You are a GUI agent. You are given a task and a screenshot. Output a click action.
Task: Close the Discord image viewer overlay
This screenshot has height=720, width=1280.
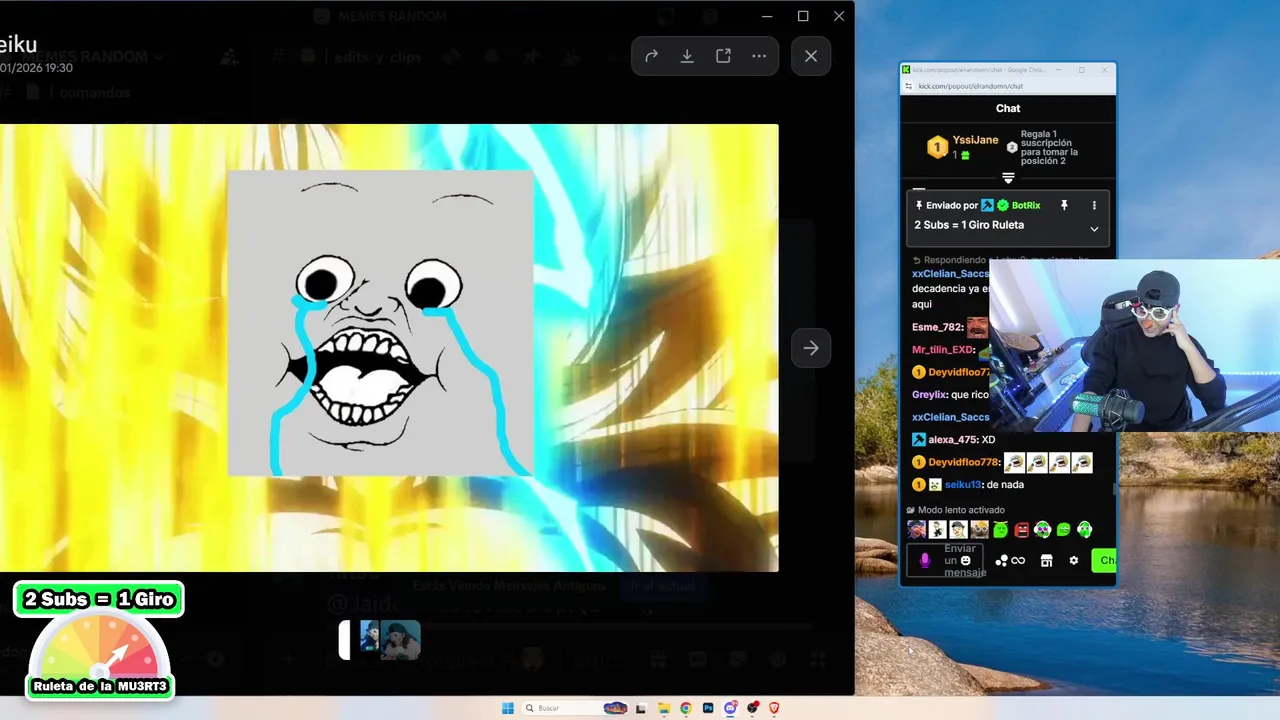(811, 56)
